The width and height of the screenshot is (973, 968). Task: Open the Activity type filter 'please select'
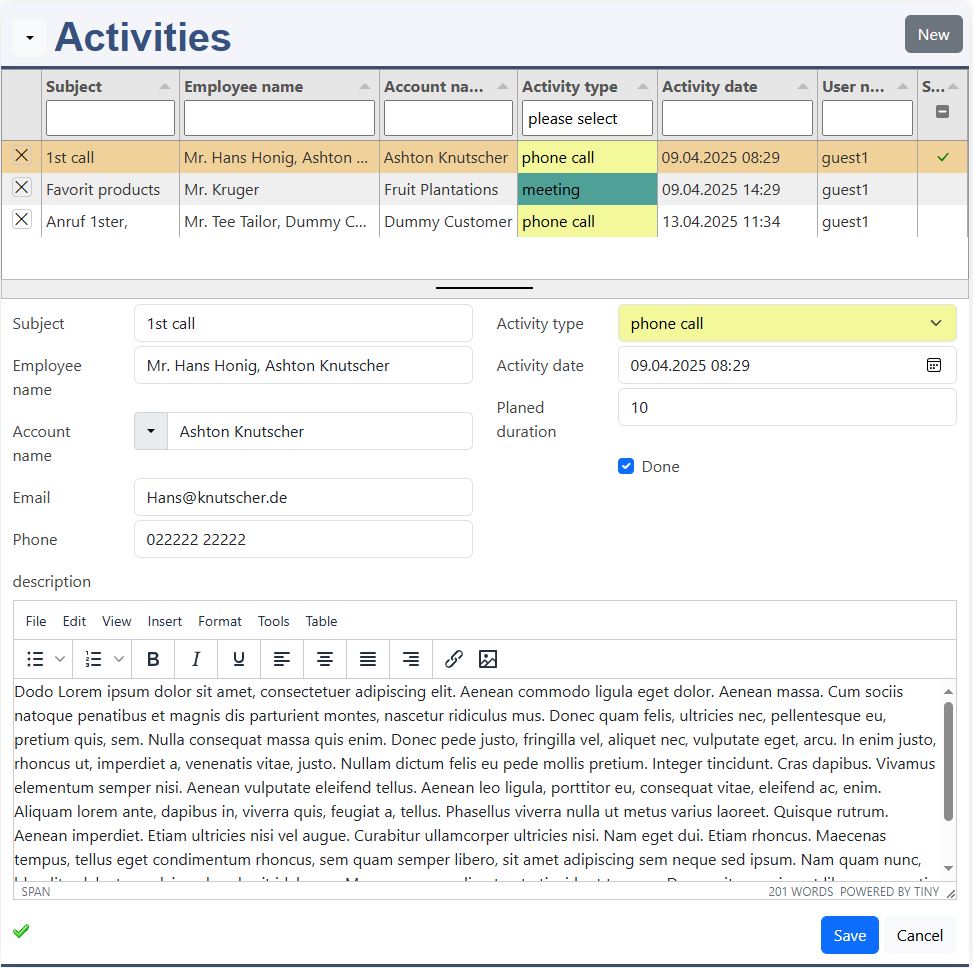[587, 118]
